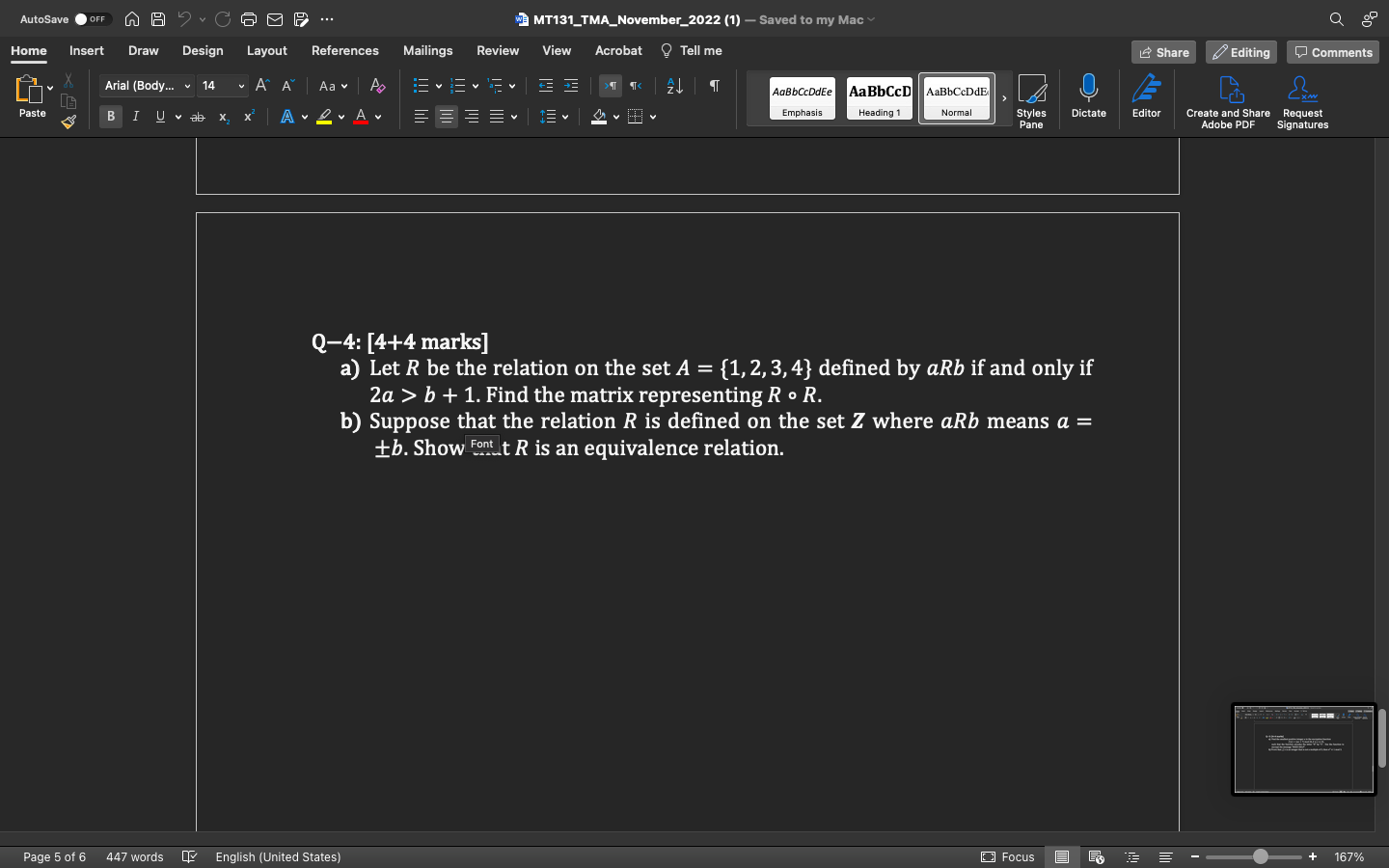
Task: Expand the styles gallery arrow
Action: [x=1004, y=98]
